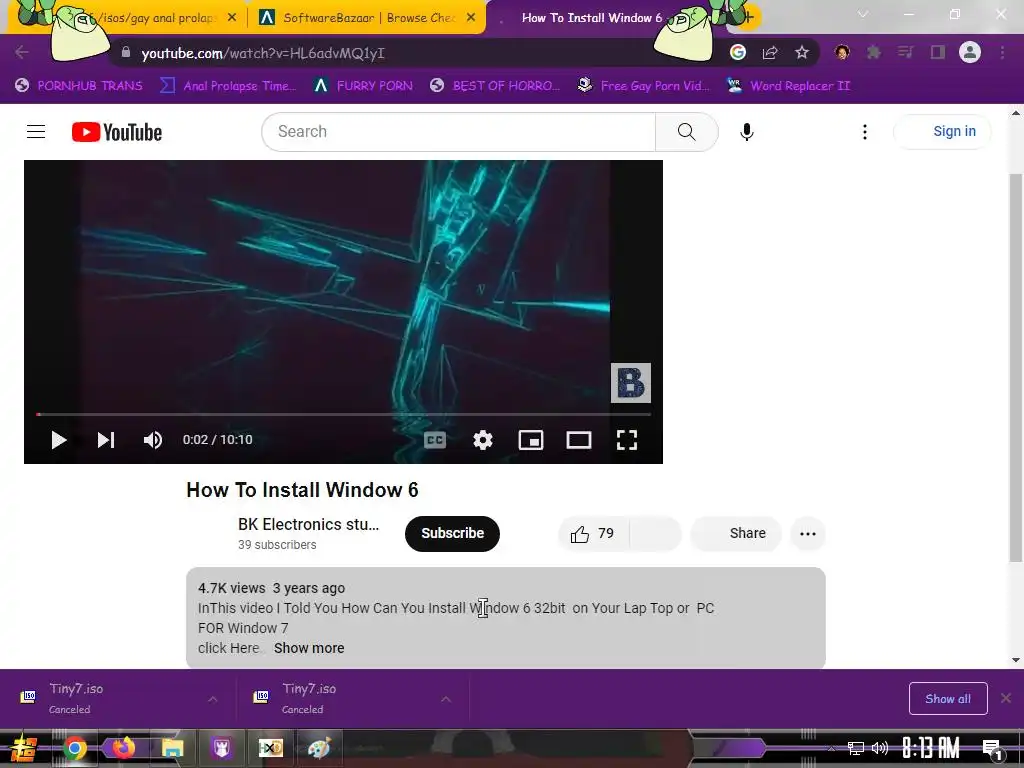Play the video
Screen dimensions: 1024x768
pyautogui.click(x=59, y=440)
